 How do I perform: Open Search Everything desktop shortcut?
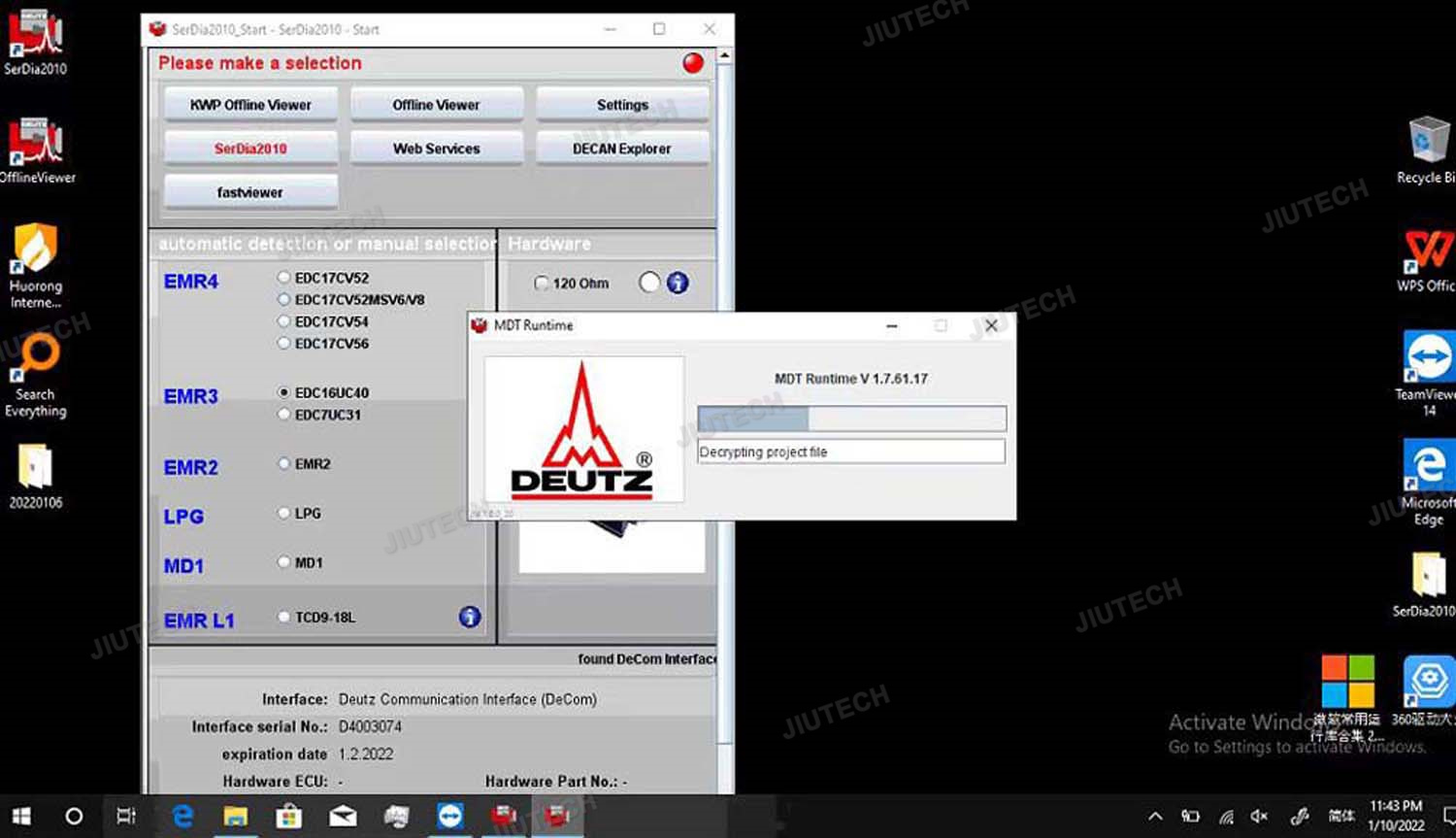click(x=36, y=375)
